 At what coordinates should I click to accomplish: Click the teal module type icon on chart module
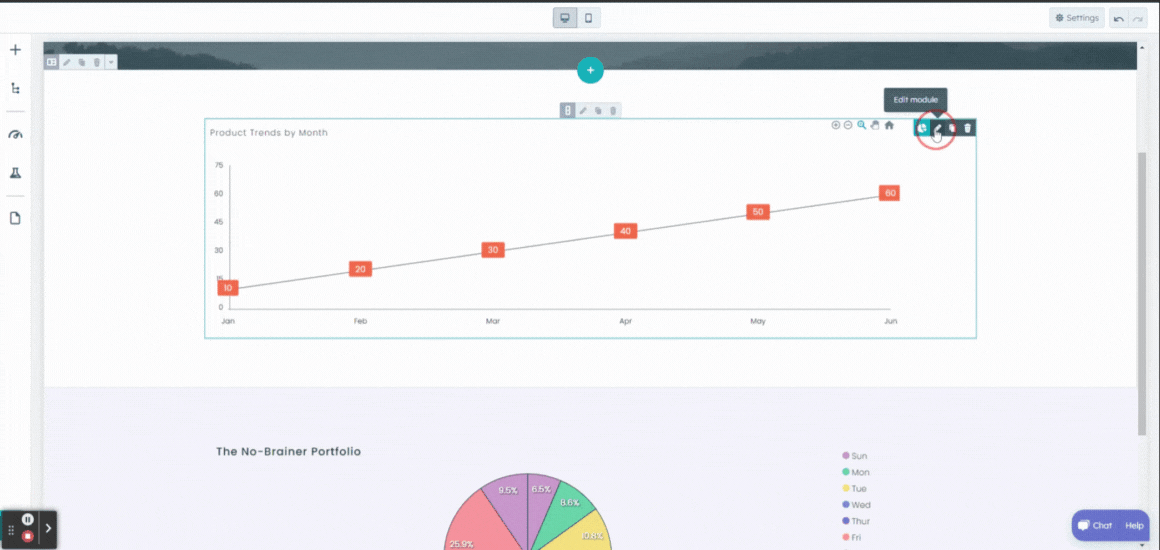[922, 128]
